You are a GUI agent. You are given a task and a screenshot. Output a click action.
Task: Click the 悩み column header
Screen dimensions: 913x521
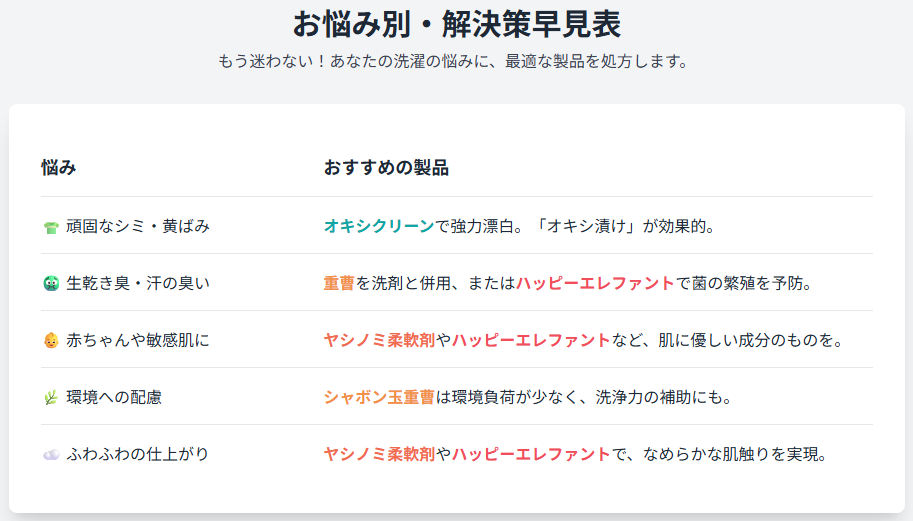pos(59,168)
